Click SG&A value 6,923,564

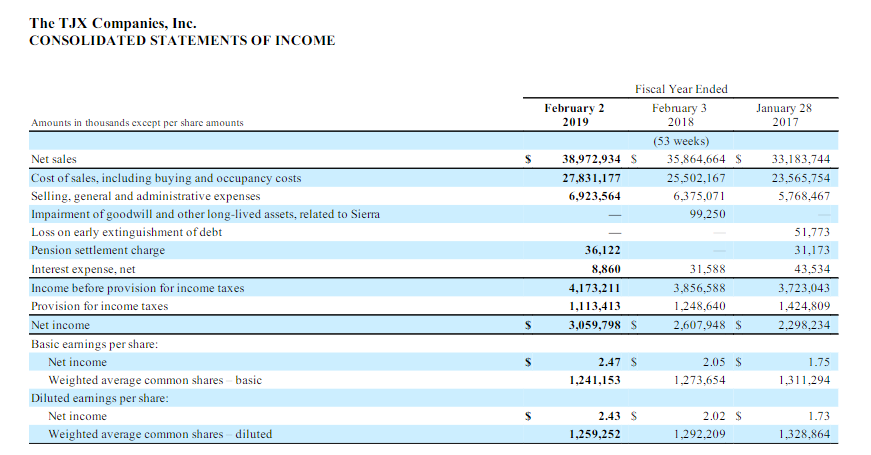(x=594, y=196)
